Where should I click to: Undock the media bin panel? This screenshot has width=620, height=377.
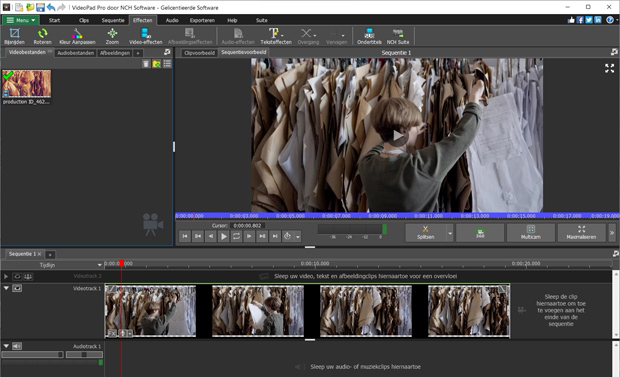[167, 52]
